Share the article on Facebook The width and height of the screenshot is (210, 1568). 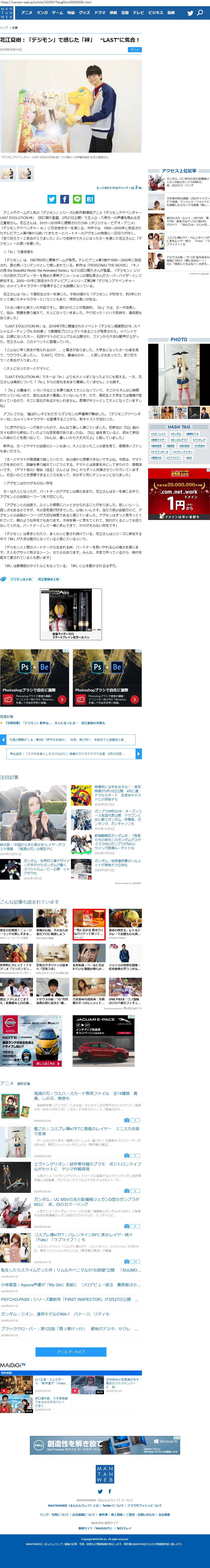(x=64, y=199)
